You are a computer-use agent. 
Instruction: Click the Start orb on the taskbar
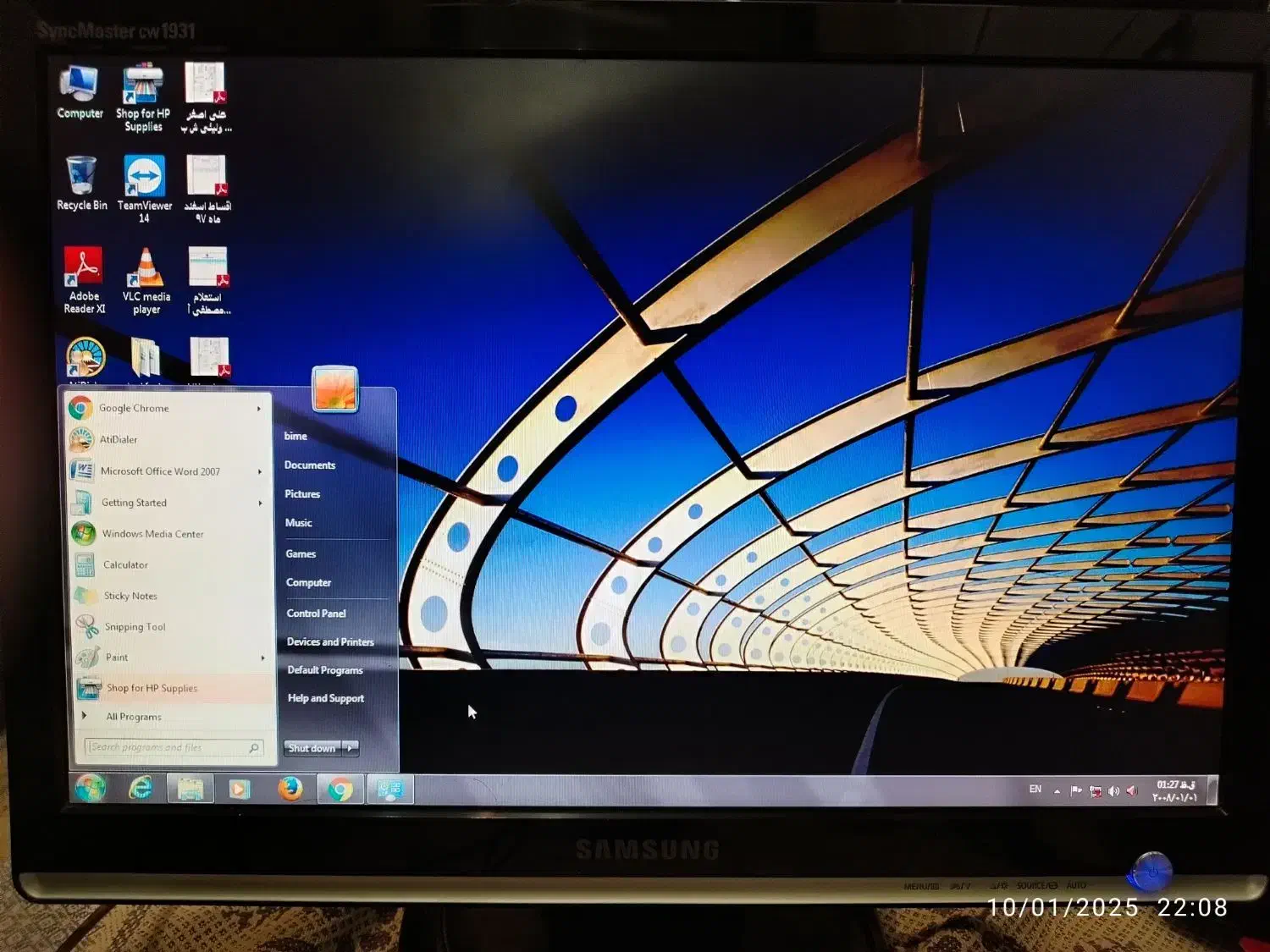point(90,788)
